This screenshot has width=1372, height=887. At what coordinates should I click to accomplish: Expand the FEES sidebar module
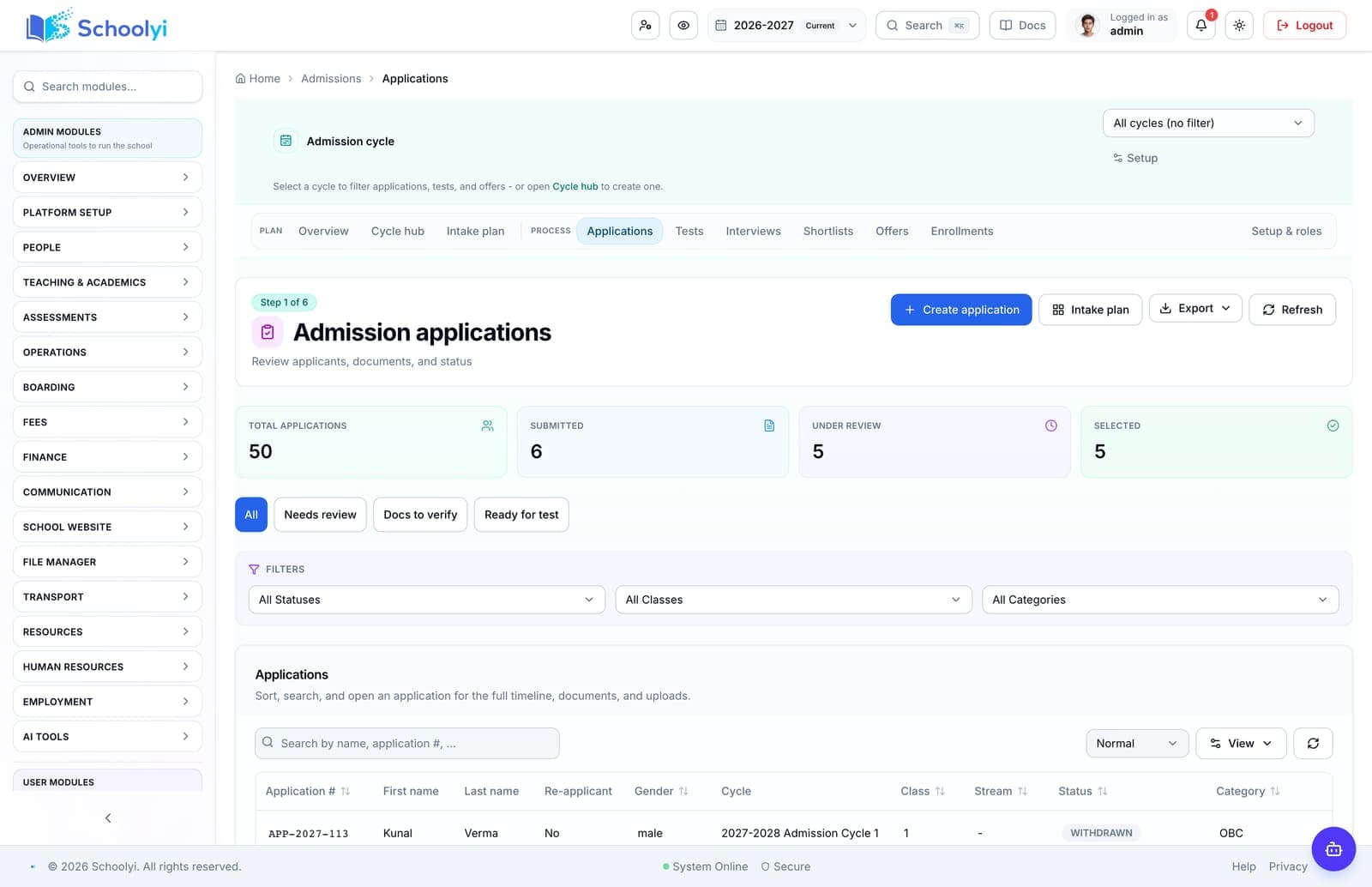(107, 422)
